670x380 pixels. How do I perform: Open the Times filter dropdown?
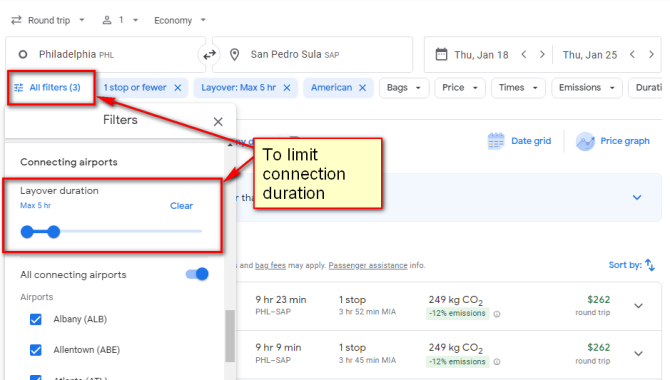(518, 88)
